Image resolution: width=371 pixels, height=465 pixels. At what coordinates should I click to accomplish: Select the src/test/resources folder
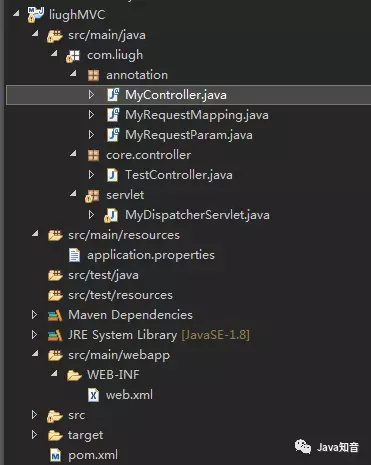[x=120, y=295]
